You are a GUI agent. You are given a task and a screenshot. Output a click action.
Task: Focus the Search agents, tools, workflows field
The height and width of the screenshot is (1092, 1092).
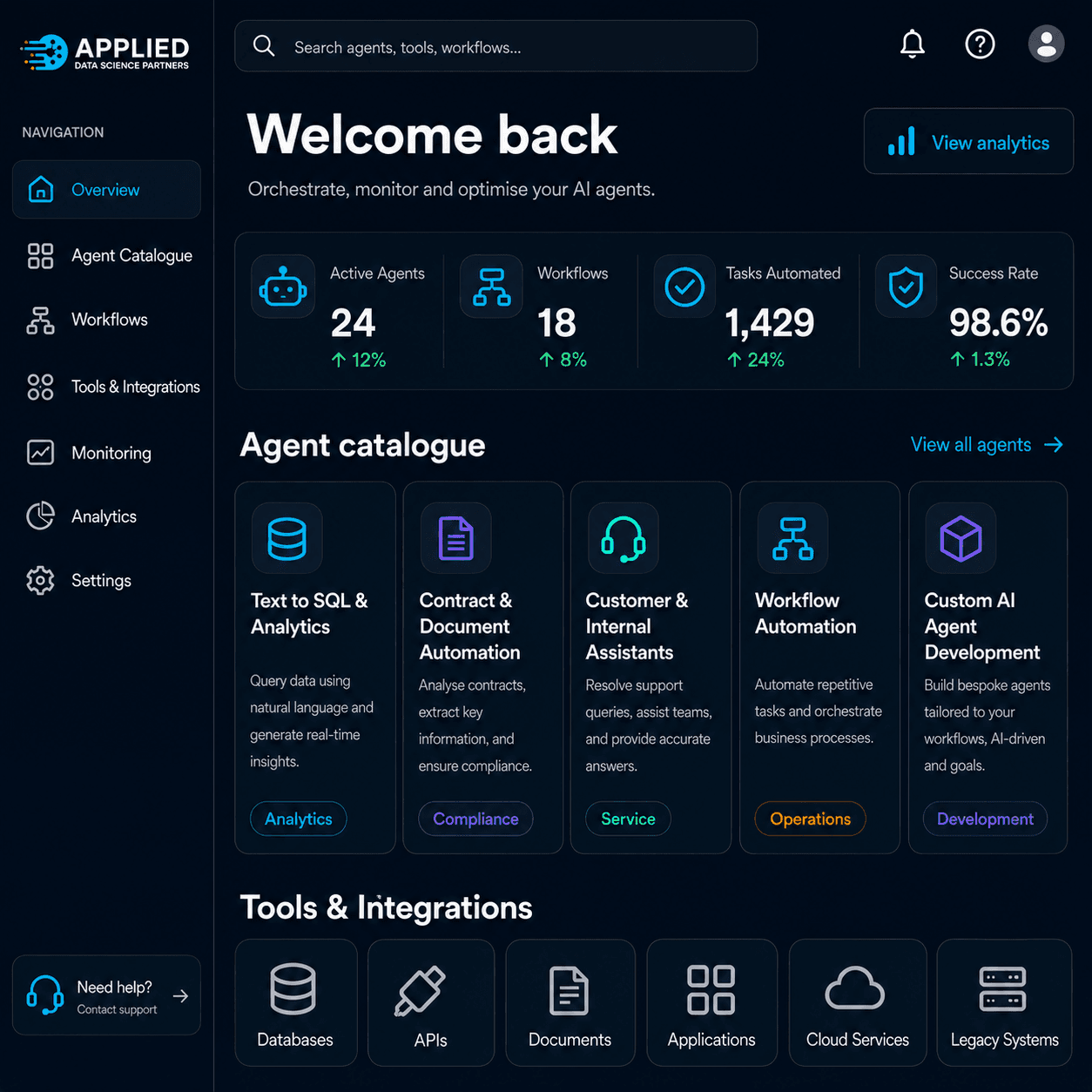(495, 46)
